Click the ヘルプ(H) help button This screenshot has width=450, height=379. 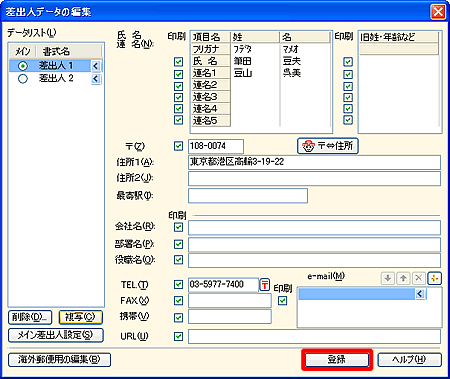point(410,360)
